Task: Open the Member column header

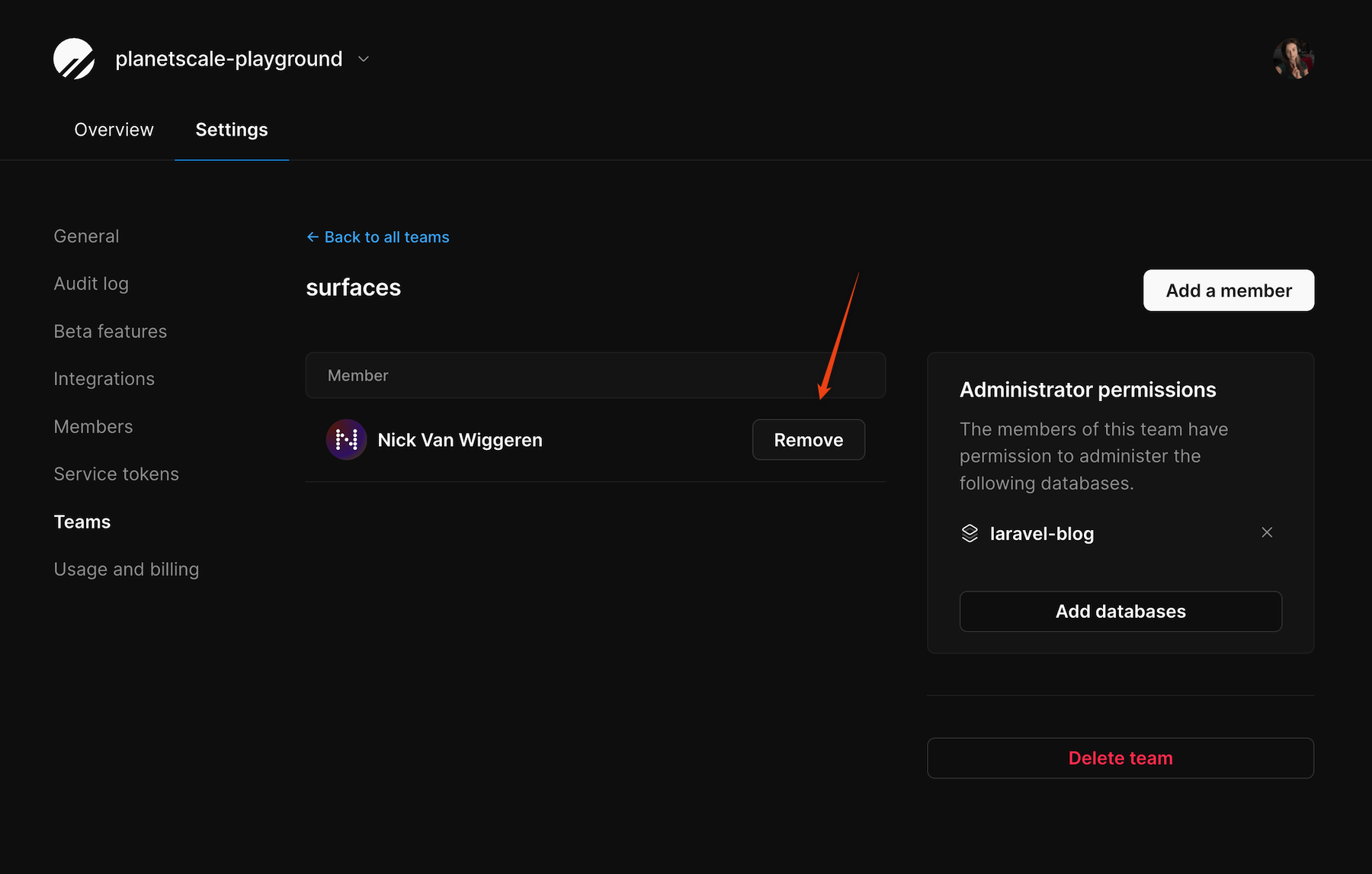Action: point(357,375)
